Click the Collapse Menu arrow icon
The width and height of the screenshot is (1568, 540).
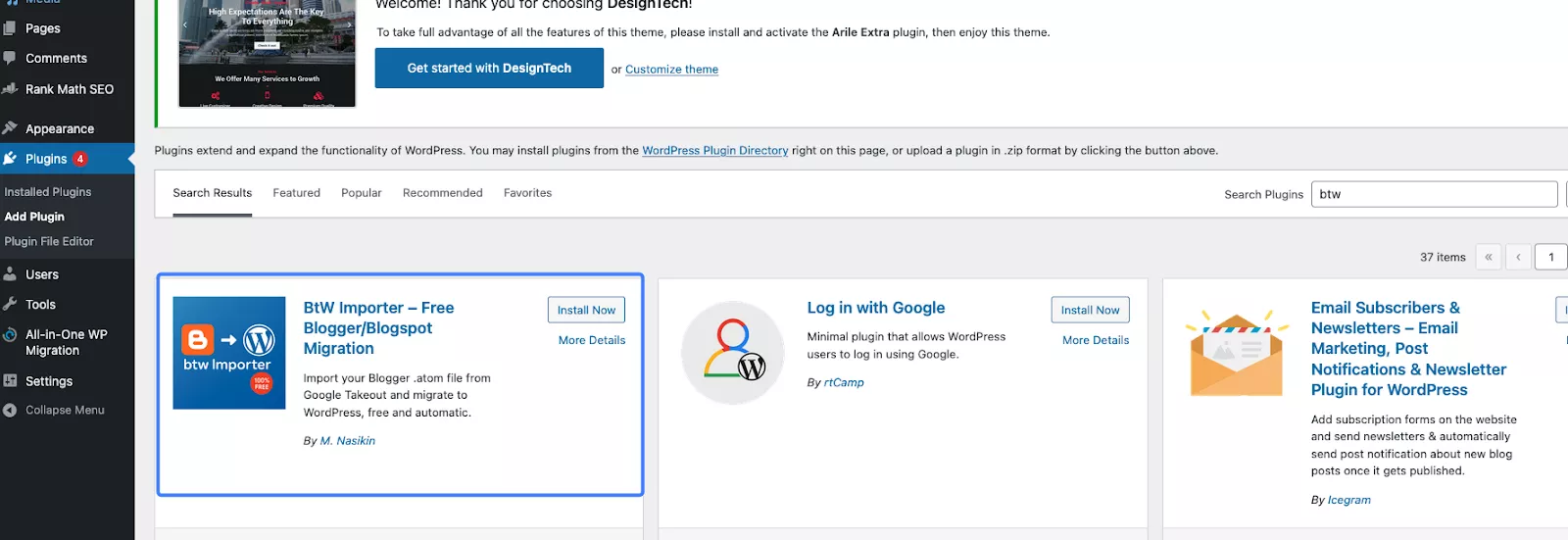coord(10,410)
